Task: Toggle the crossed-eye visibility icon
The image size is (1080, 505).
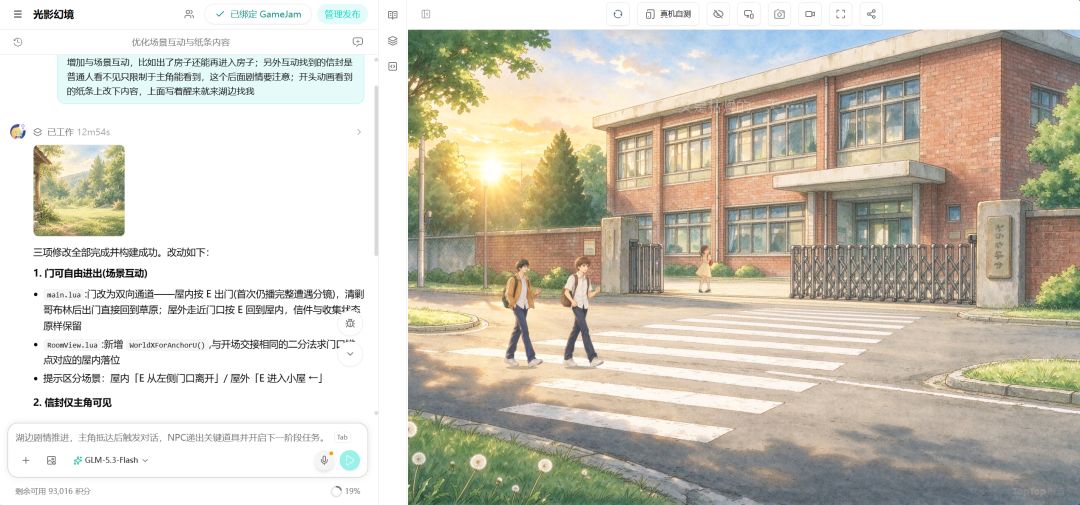Action: (x=718, y=14)
